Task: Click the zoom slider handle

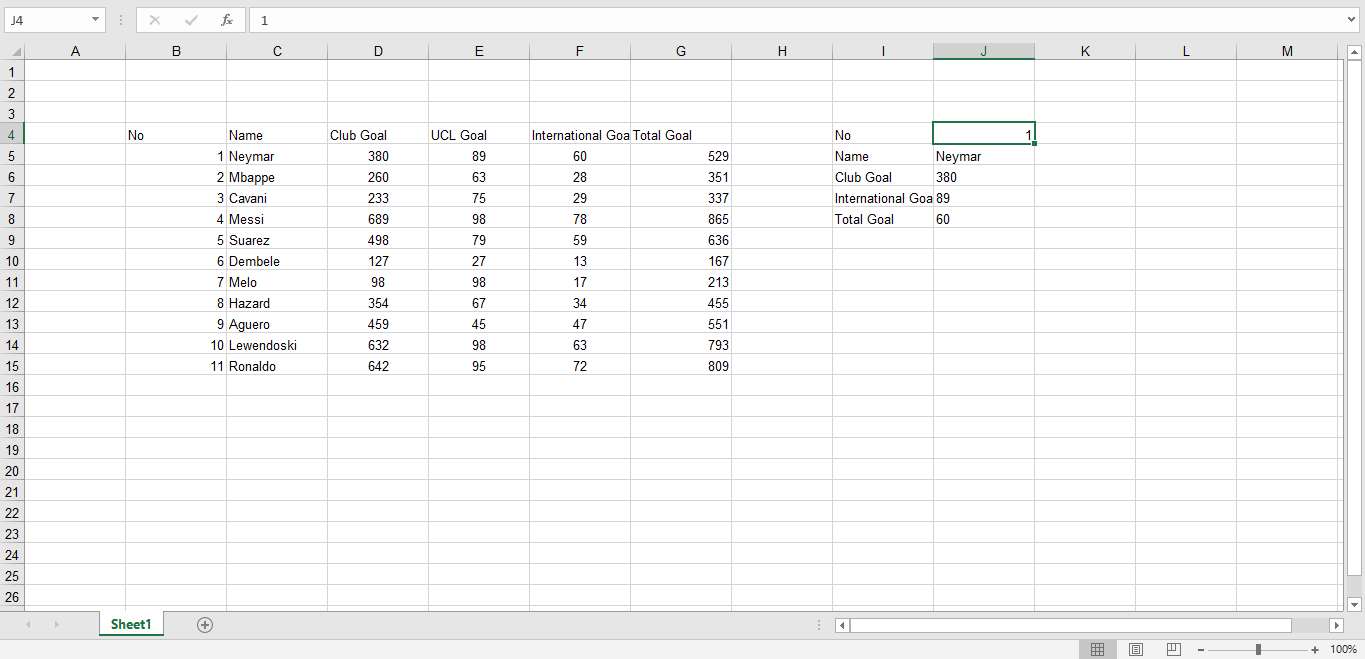Action: point(1258,648)
